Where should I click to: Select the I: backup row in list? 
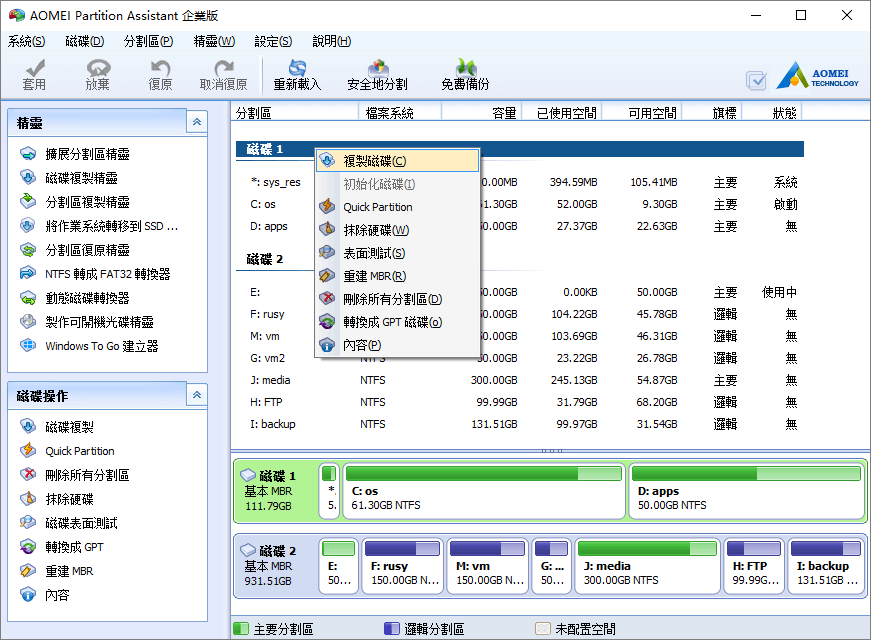pos(519,424)
